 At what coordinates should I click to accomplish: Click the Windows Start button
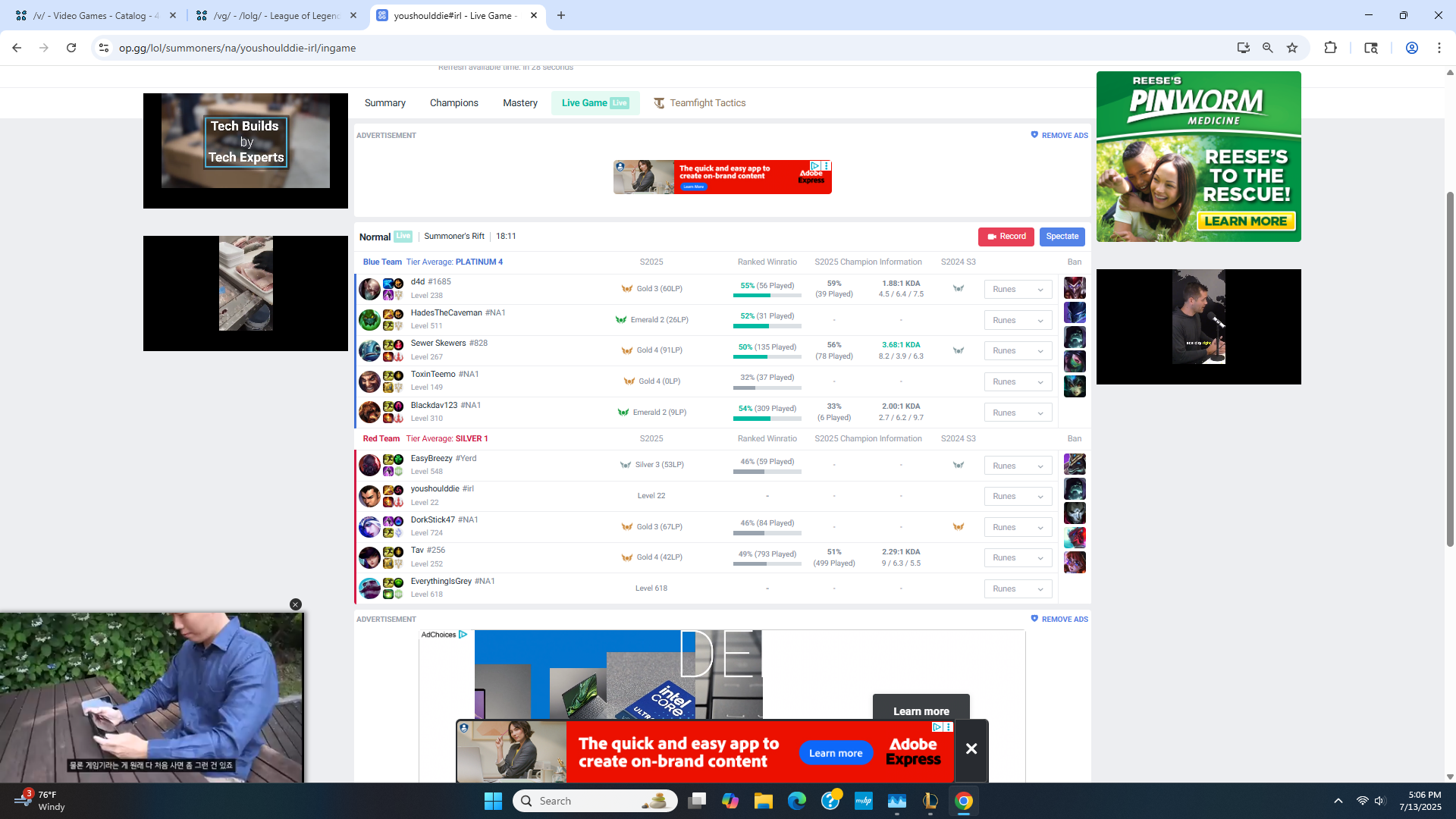[493, 801]
